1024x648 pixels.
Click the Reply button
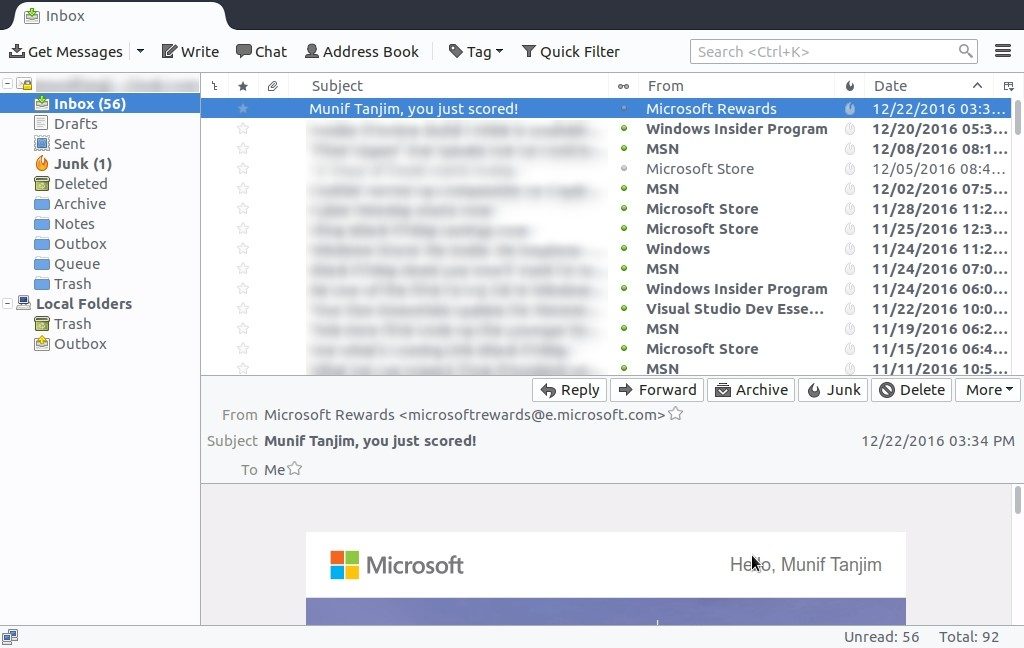click(x=569, y=390)
